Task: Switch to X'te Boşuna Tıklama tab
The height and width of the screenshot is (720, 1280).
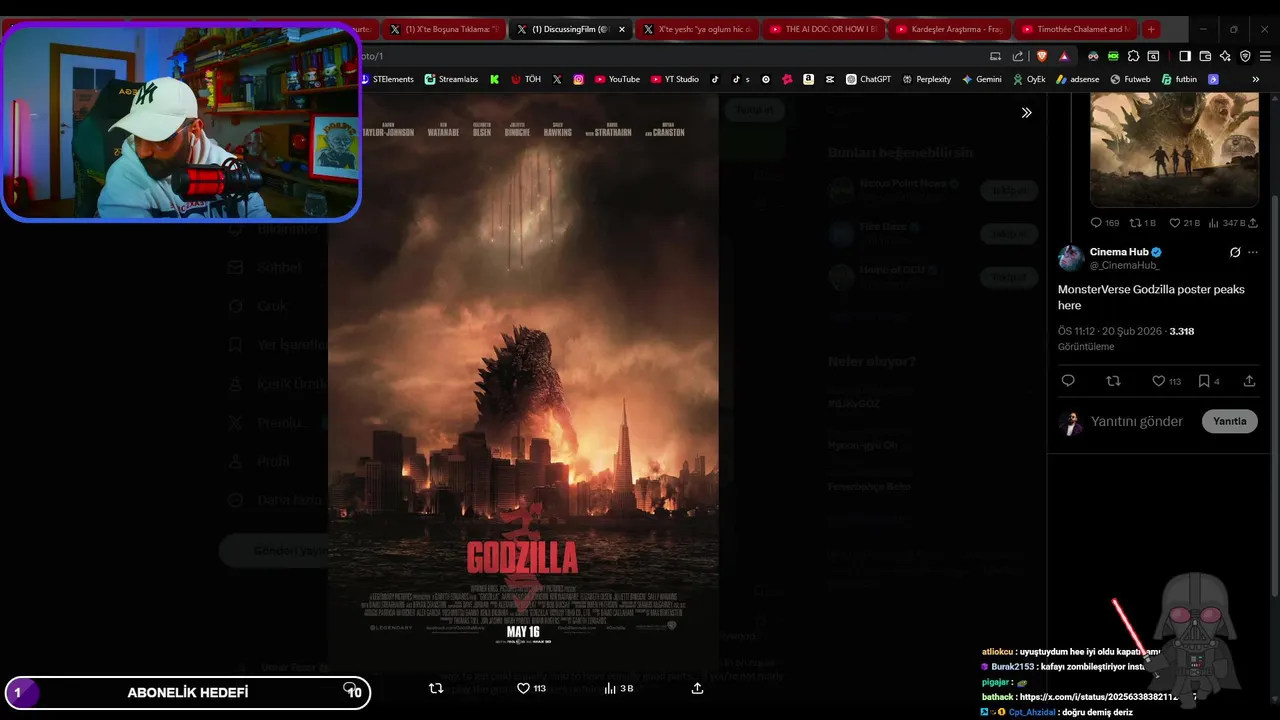Action: pyautogui.click(x=445, y=29)
